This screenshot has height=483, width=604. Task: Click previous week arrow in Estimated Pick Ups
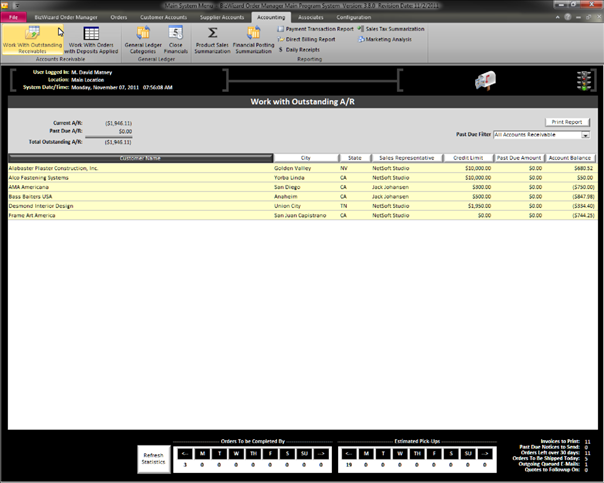coord(347,453)
